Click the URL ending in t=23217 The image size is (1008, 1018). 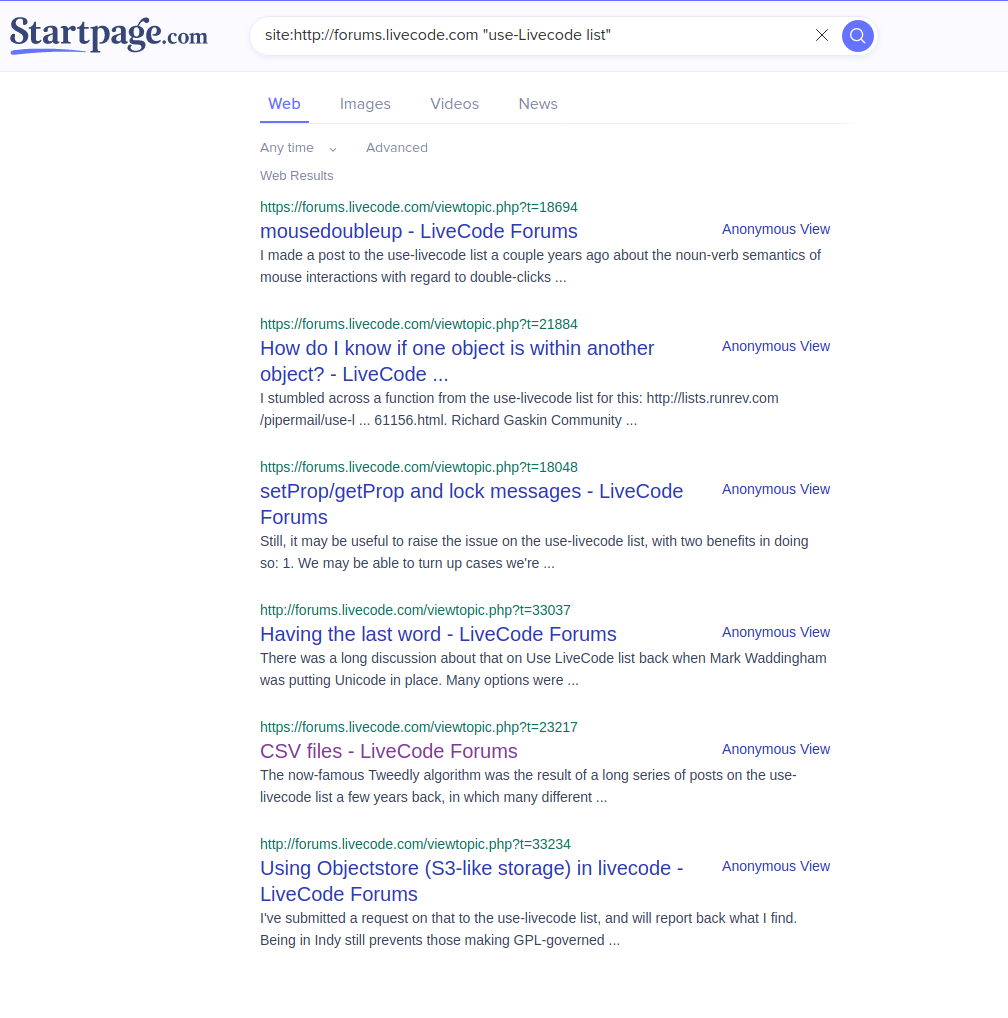(x=419, y=727)
